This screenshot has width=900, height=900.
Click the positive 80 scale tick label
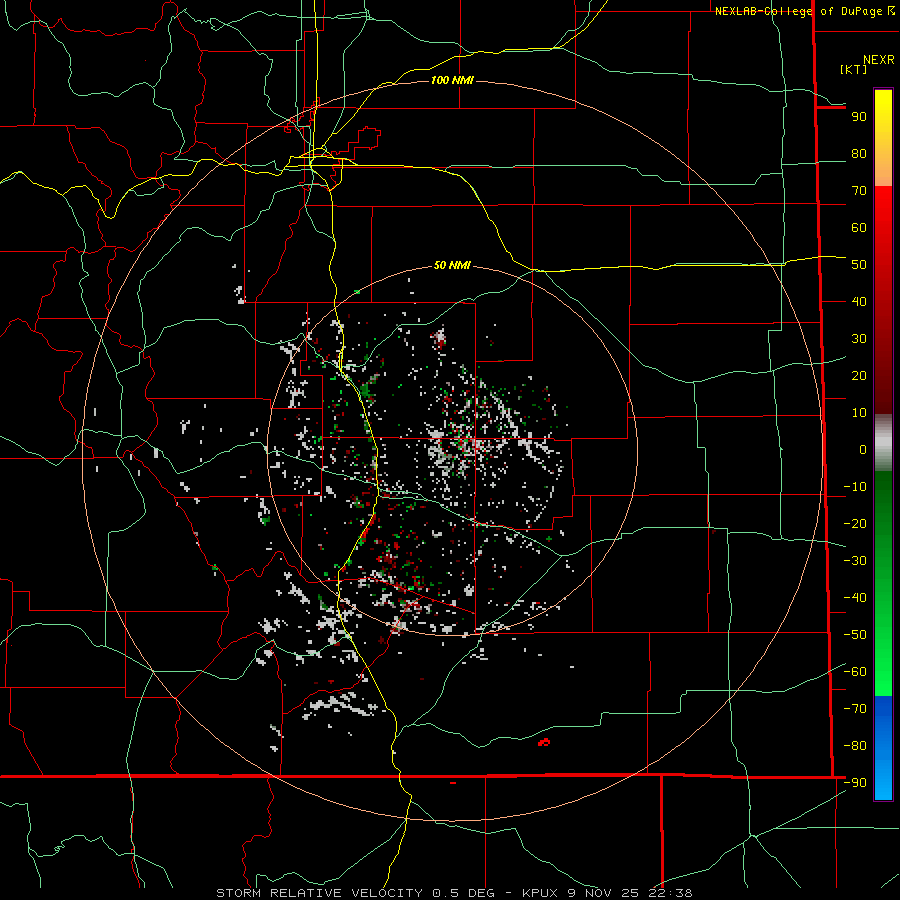tap(859, 154)
